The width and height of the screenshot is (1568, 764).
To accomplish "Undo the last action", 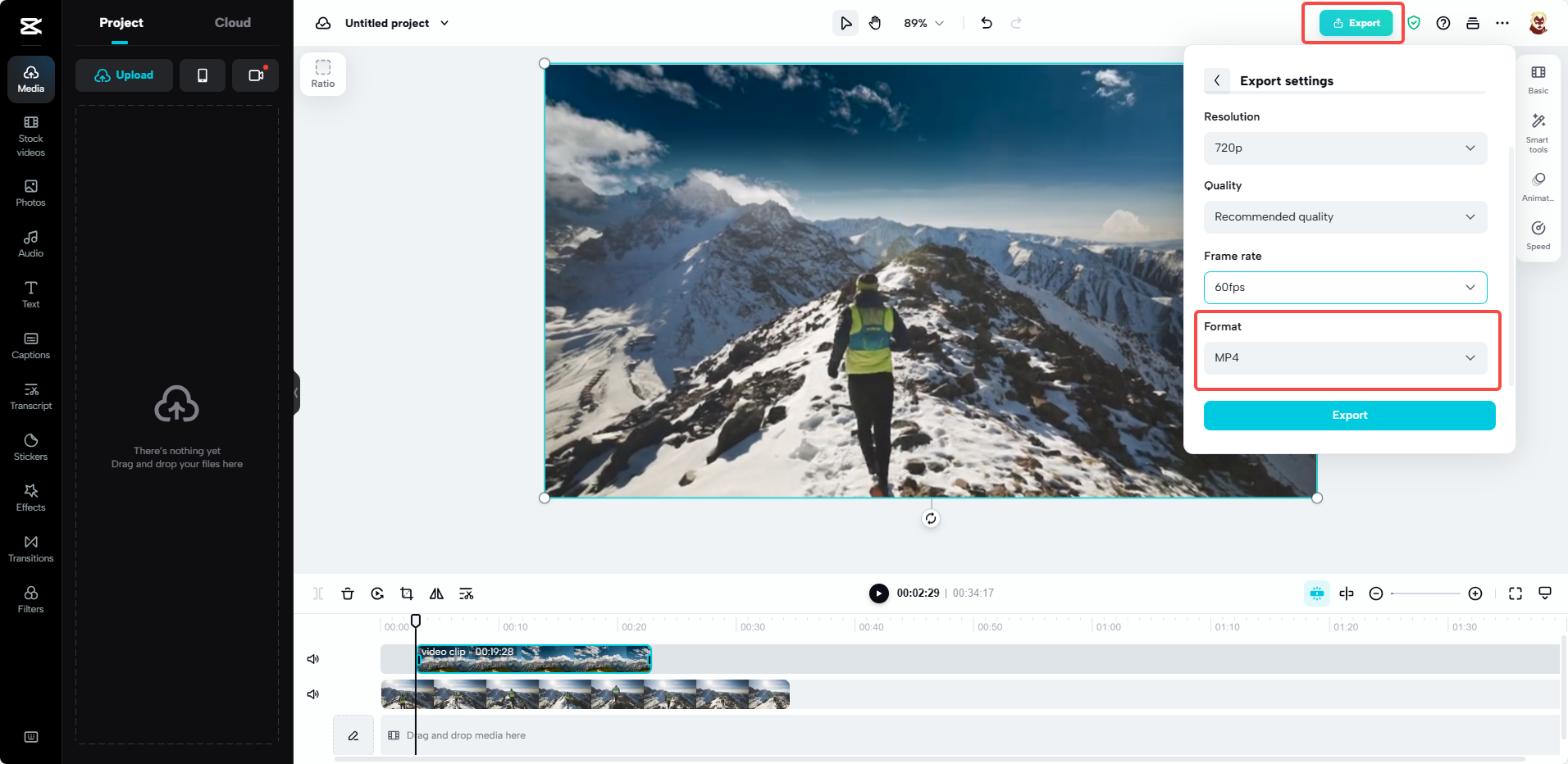I will pyautogui.click(x=987, y=23).
